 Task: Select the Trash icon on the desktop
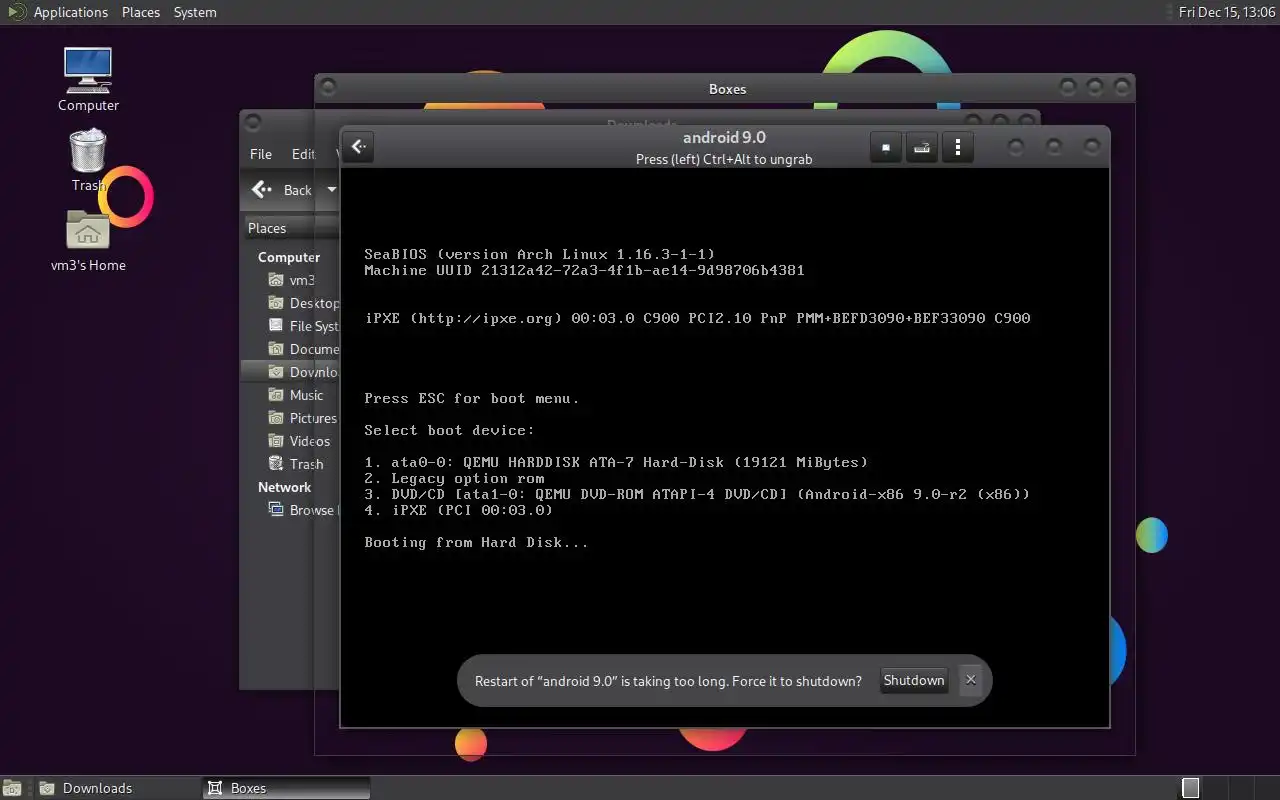pos(88,160)
